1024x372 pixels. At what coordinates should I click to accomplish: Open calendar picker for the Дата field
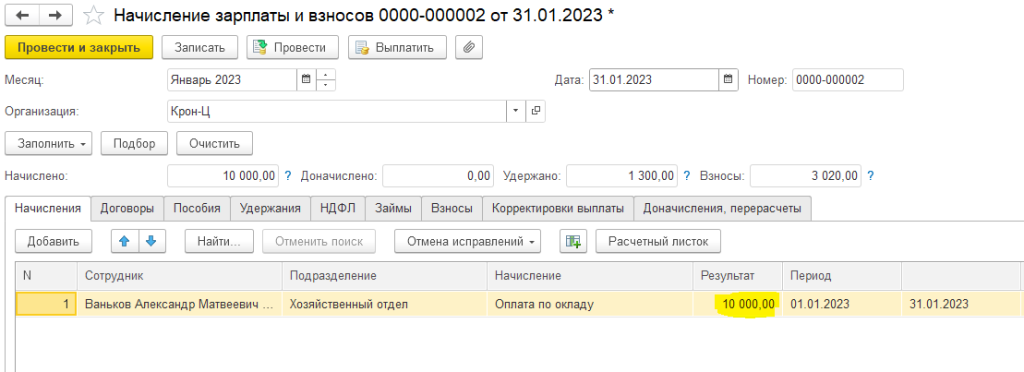point(729,80)
